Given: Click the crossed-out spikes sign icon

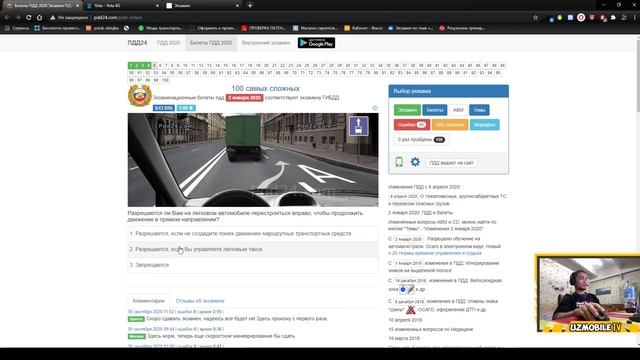Looking at the screenshot, I should [411, 309].
